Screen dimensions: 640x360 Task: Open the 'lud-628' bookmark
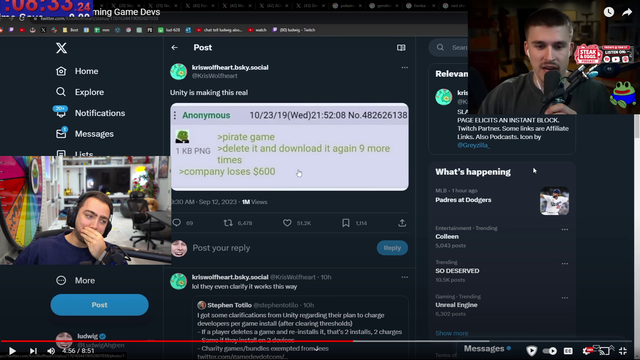[169, 30]
